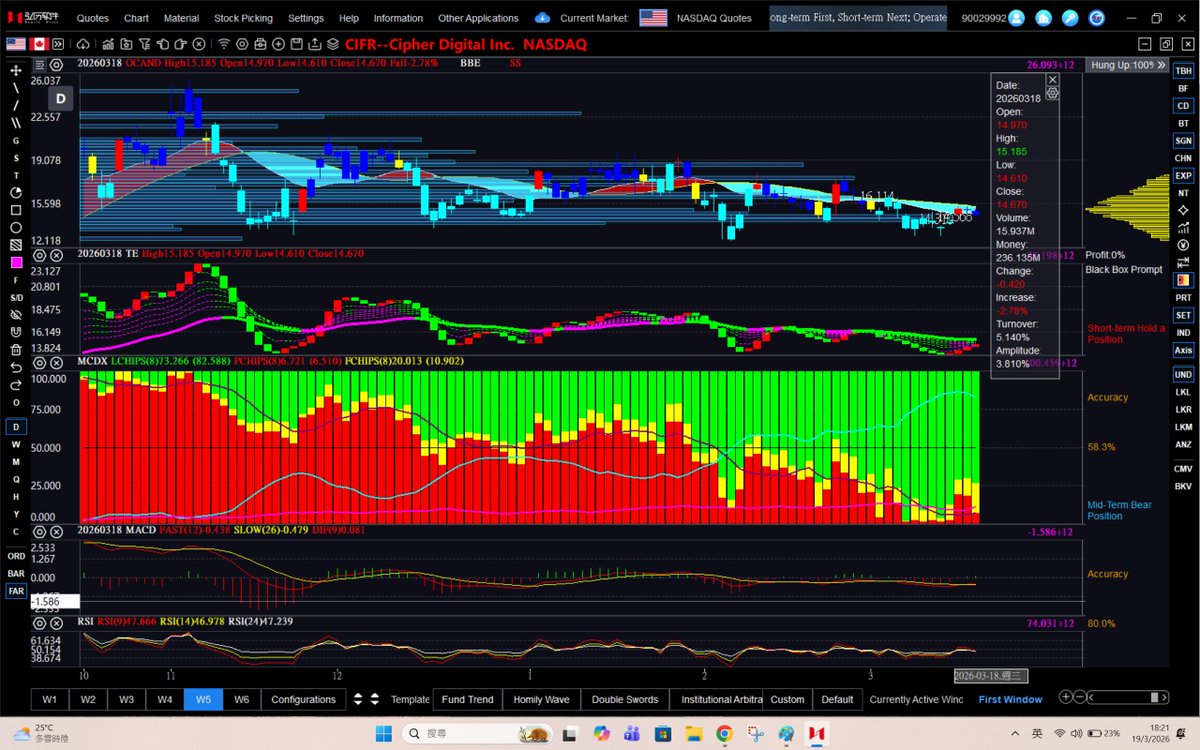Switch to W6 window tab
Image resolution: width=1200 pixels, height=750 pixels.
click(241, 699)
